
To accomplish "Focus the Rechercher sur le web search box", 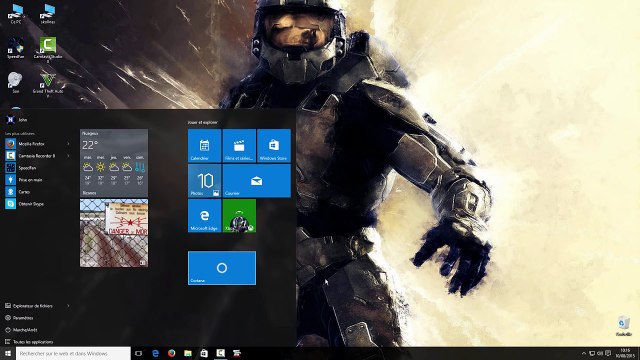I will click(73, 353).
